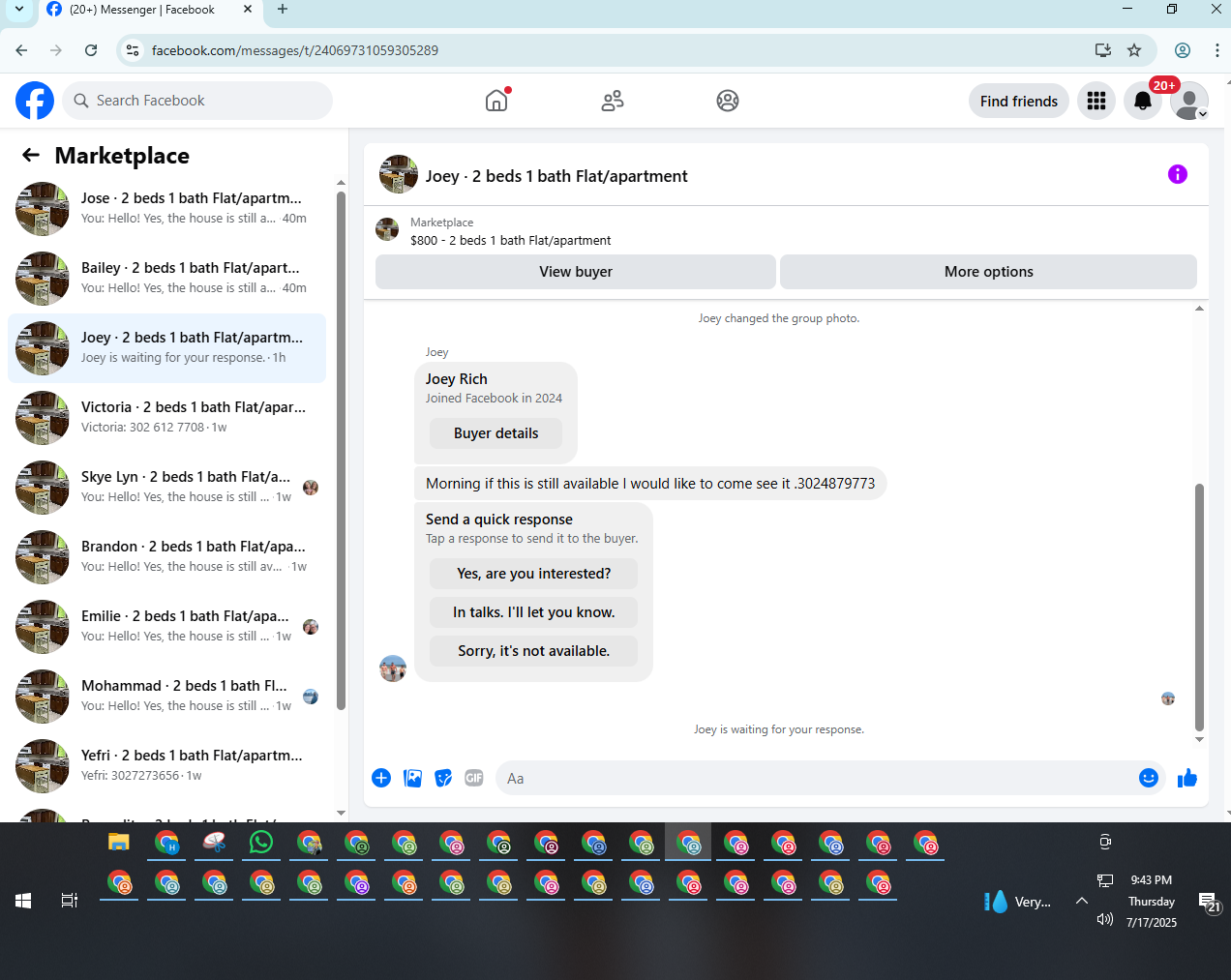Send quick response 'Sorry, it's not available.'

click(x=534, y=651)
